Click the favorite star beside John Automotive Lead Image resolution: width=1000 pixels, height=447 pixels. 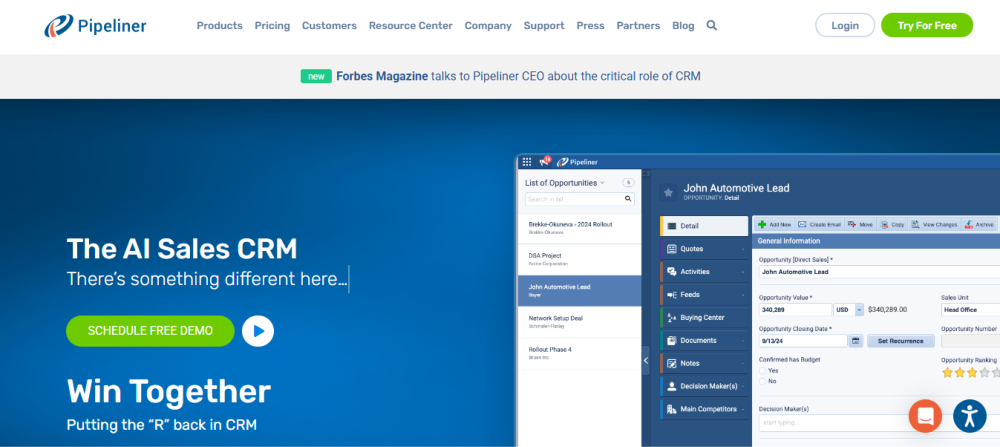coord(668,191)
